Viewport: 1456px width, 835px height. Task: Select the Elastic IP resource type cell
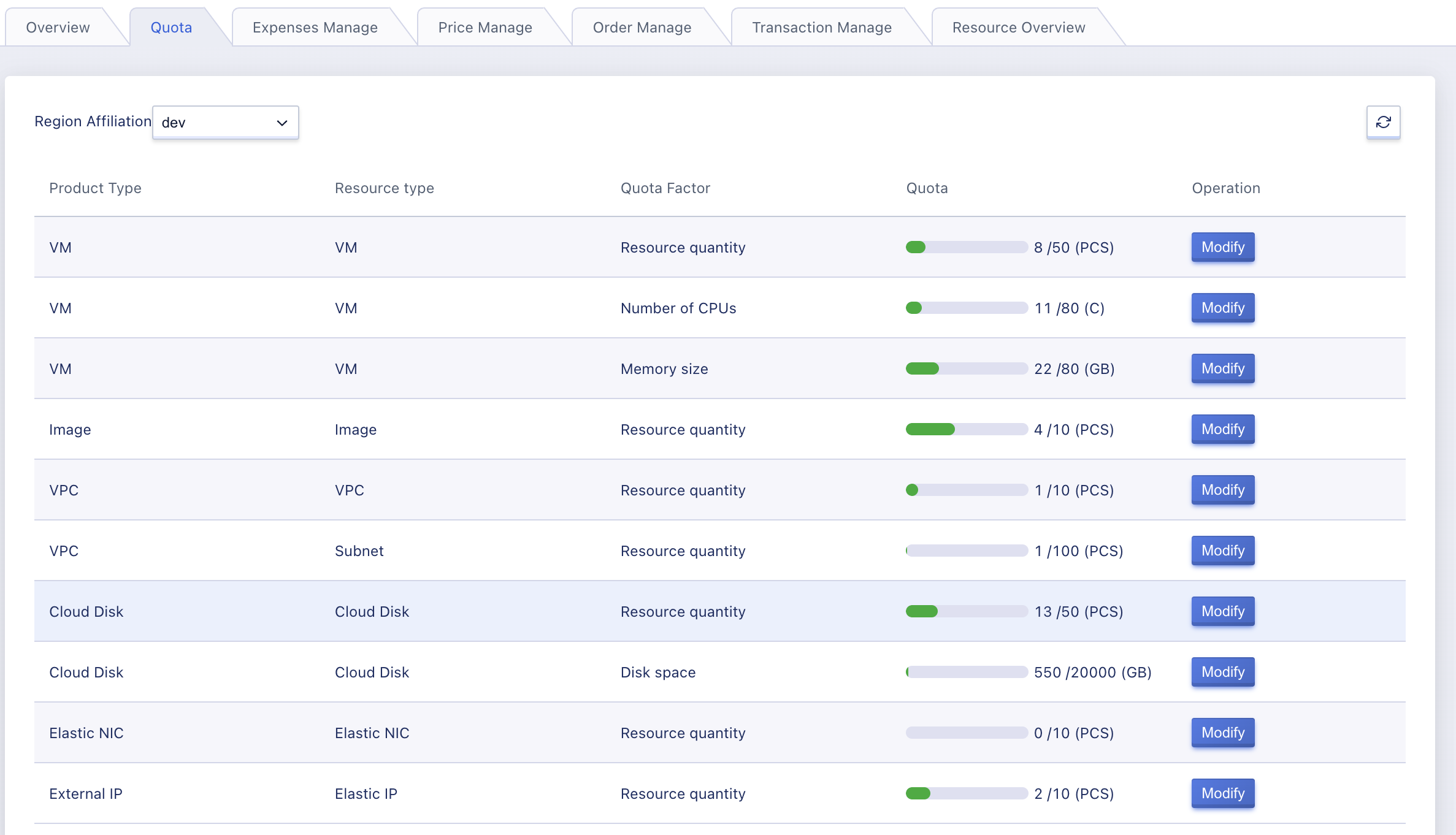366,794
